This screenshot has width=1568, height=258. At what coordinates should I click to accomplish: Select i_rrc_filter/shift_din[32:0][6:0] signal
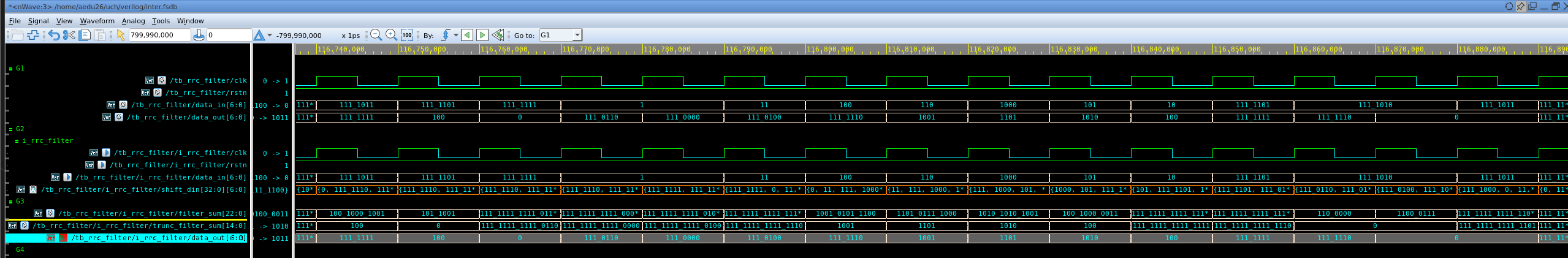click(144, 189)
